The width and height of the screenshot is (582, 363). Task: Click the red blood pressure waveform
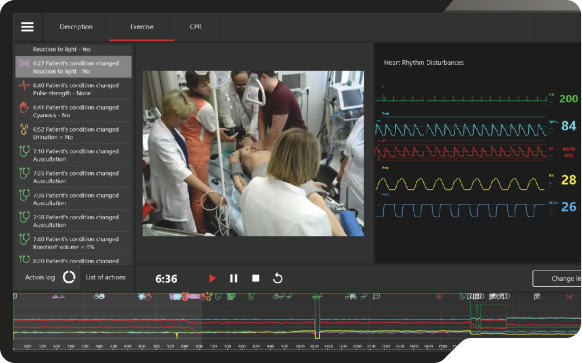coord(461,151)
